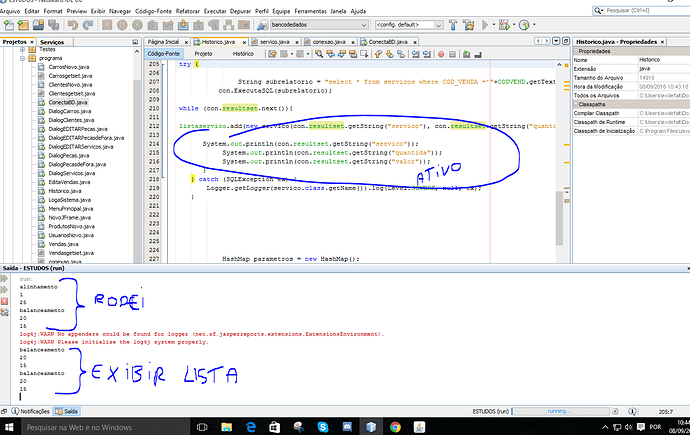
Task: Click the red Start Macro Recording icon
Action: click(441, 54)
